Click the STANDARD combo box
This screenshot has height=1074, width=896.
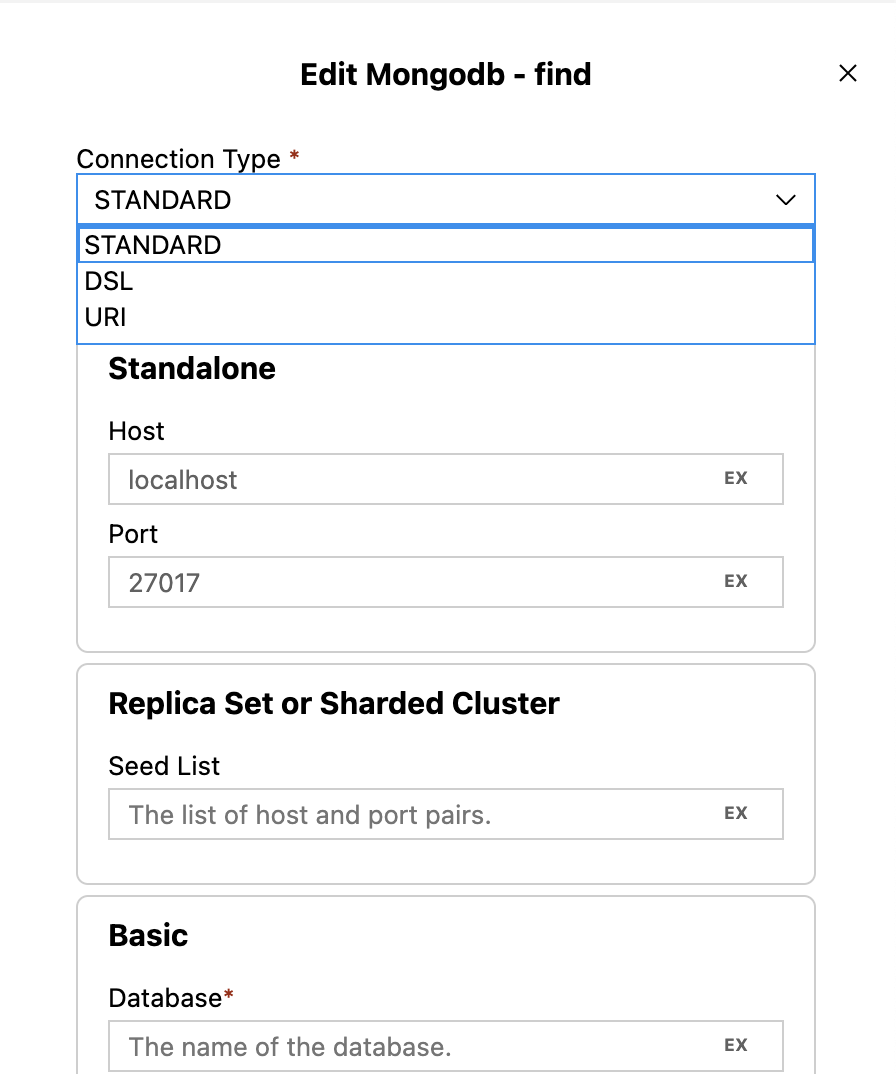tap(400, 199)
